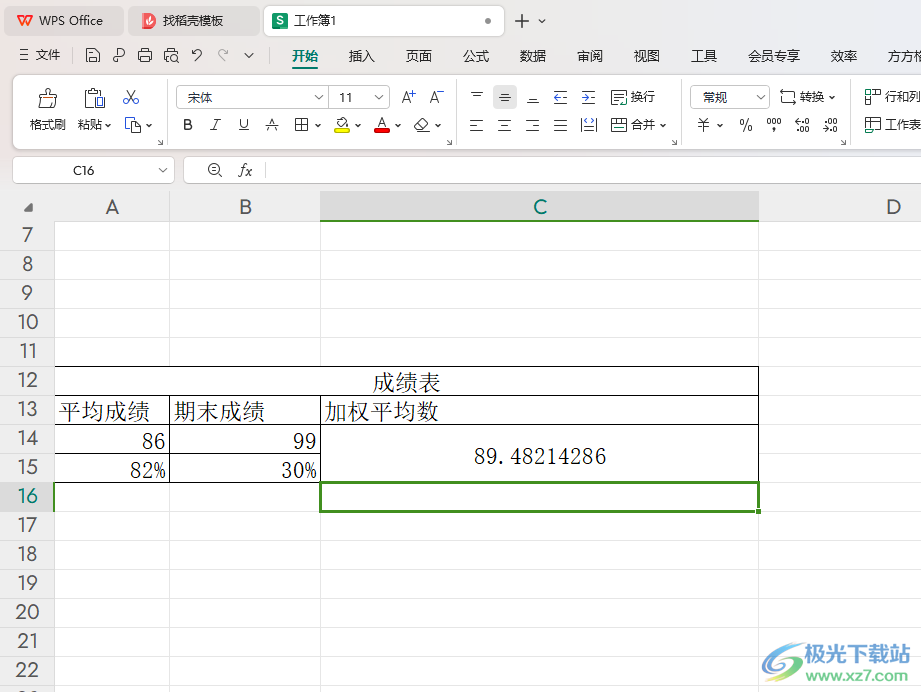Open the 文件 menu
This screenshot has height=692, width=921.
40,55
